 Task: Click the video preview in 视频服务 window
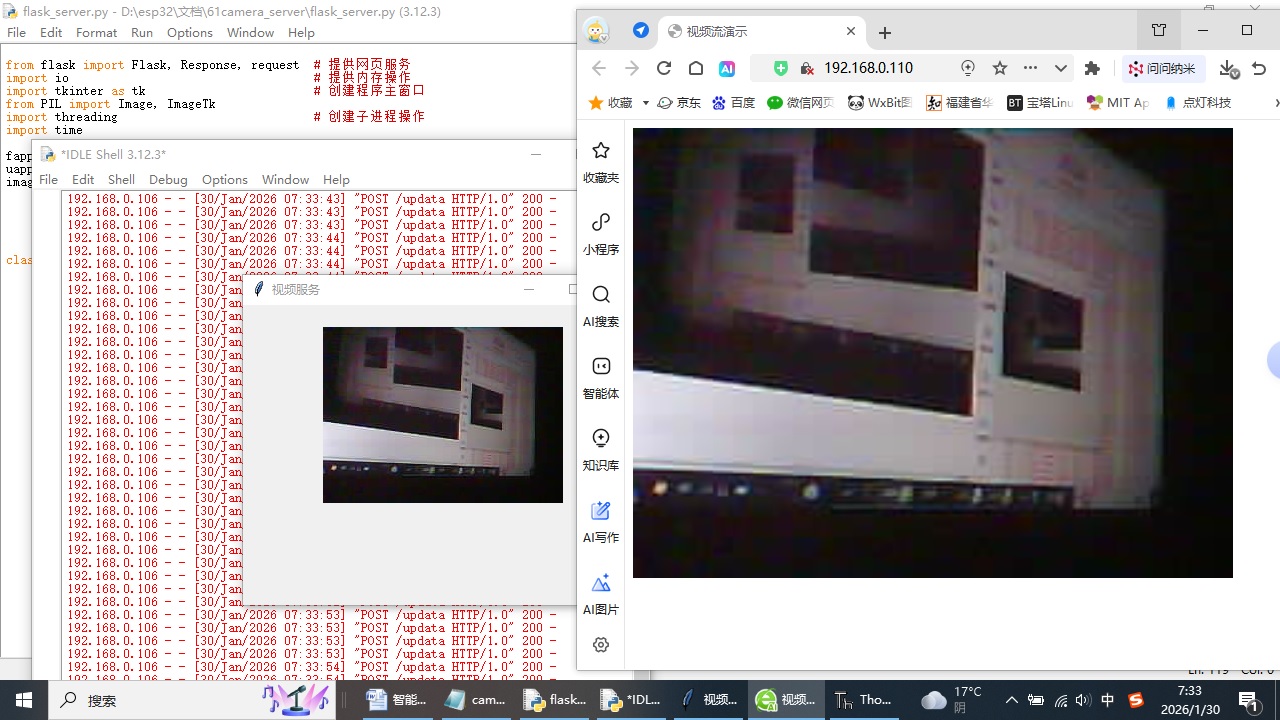click(x=443, y=415)
